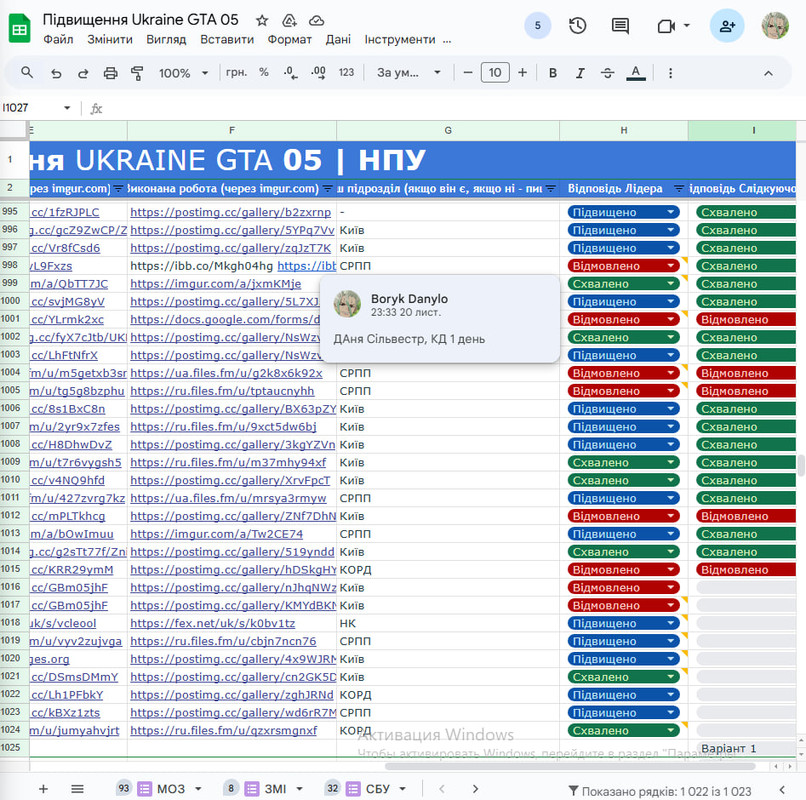Click the Share people button
806x800 pixels.
pos(727,26)
